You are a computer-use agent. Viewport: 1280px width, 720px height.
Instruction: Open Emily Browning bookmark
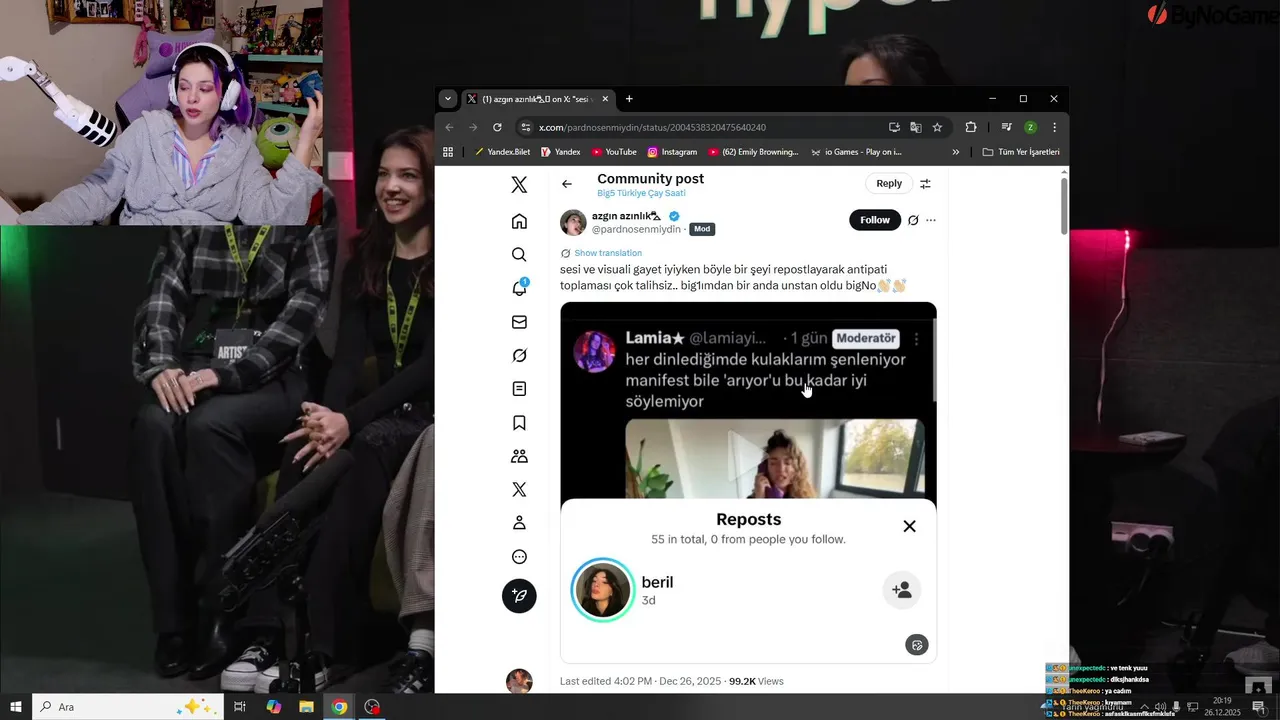click(754, 152)
